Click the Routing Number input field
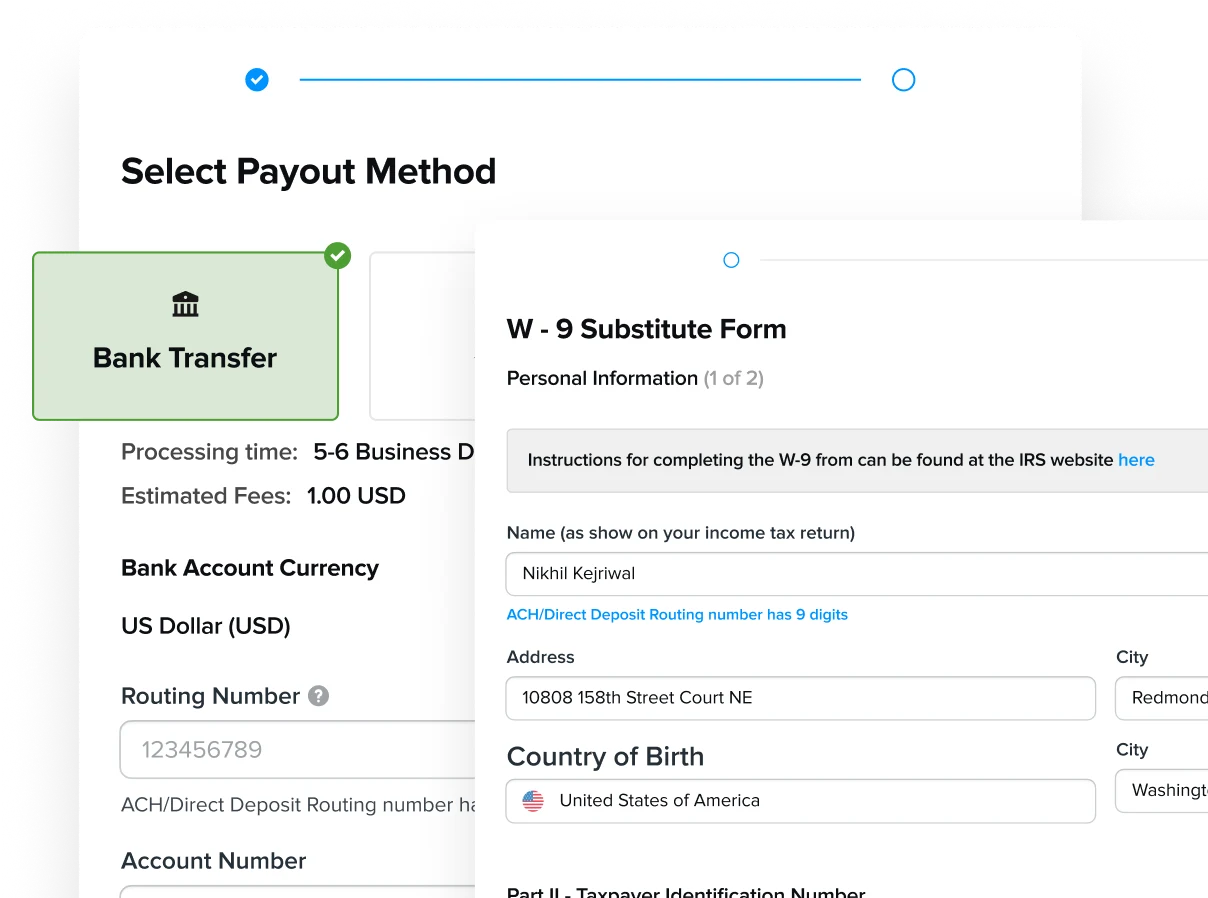Image resolution: width=1208 pixels, height=898 pixels. [x=298, y=750]
